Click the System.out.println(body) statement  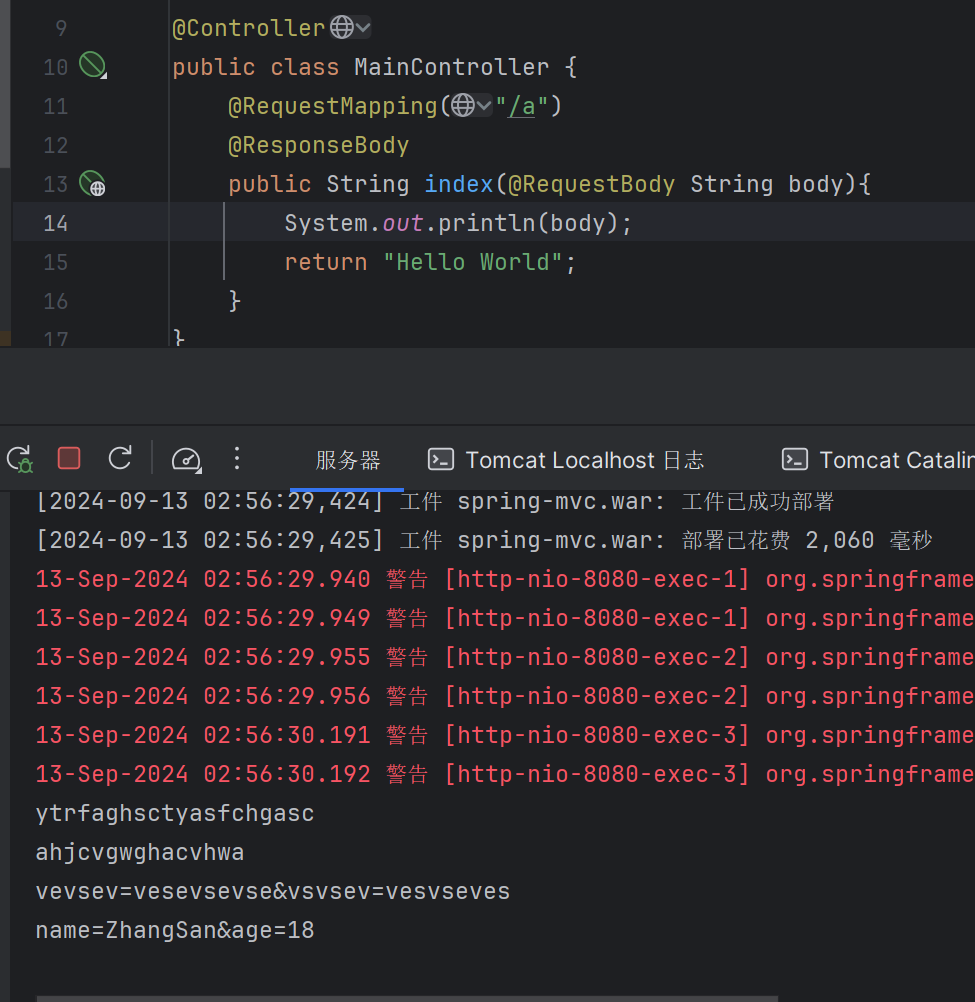click(458, 223)
